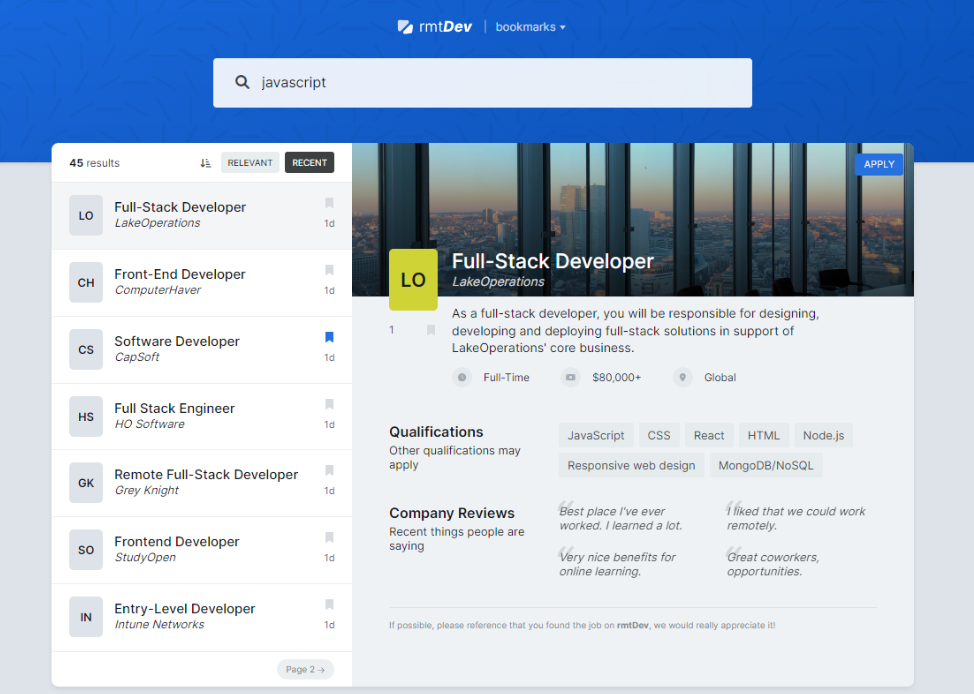Click the javascript search input field
The image size is (974, 694).
point(483,83)
